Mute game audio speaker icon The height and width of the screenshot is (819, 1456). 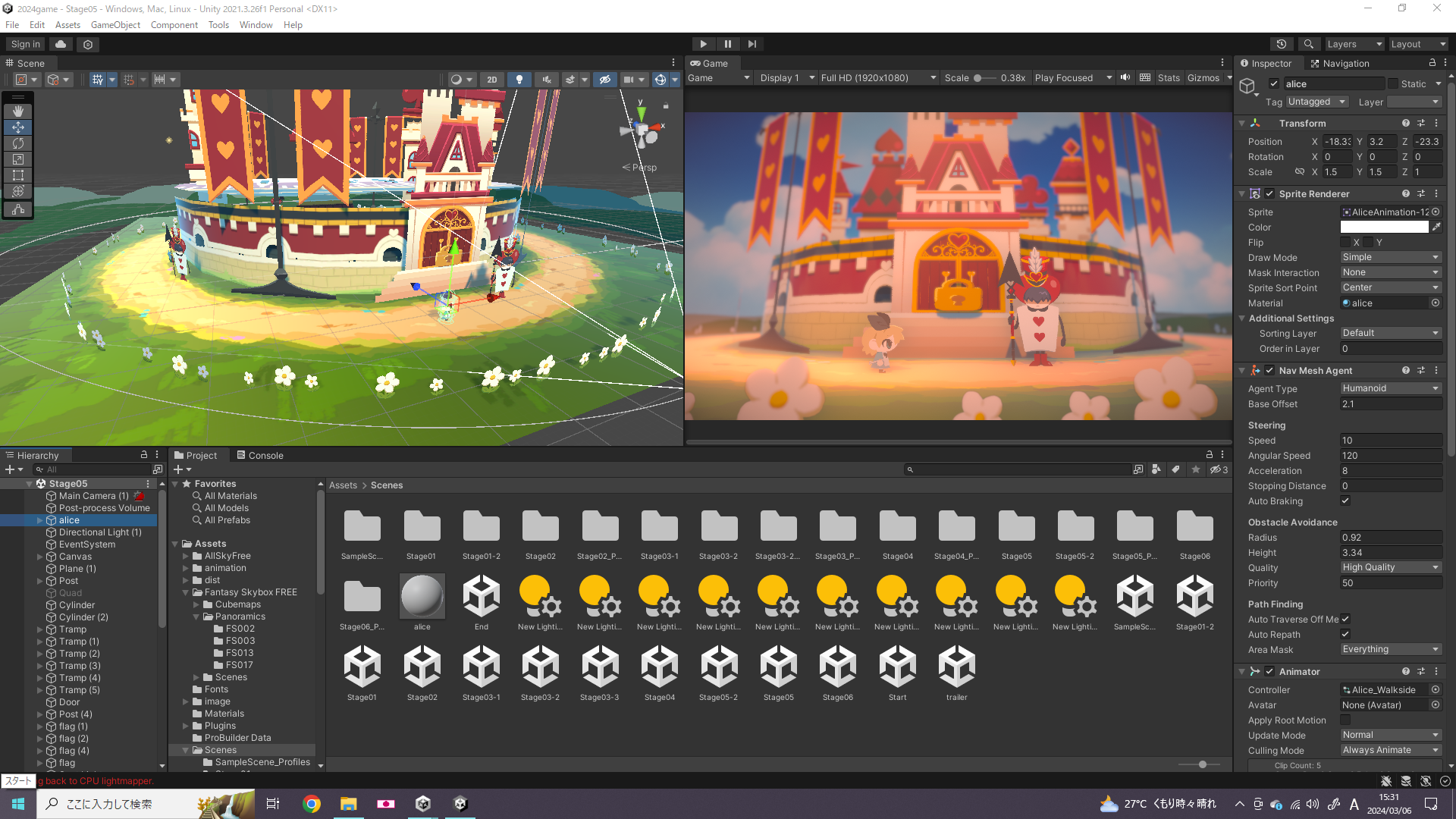[1125, 78]
